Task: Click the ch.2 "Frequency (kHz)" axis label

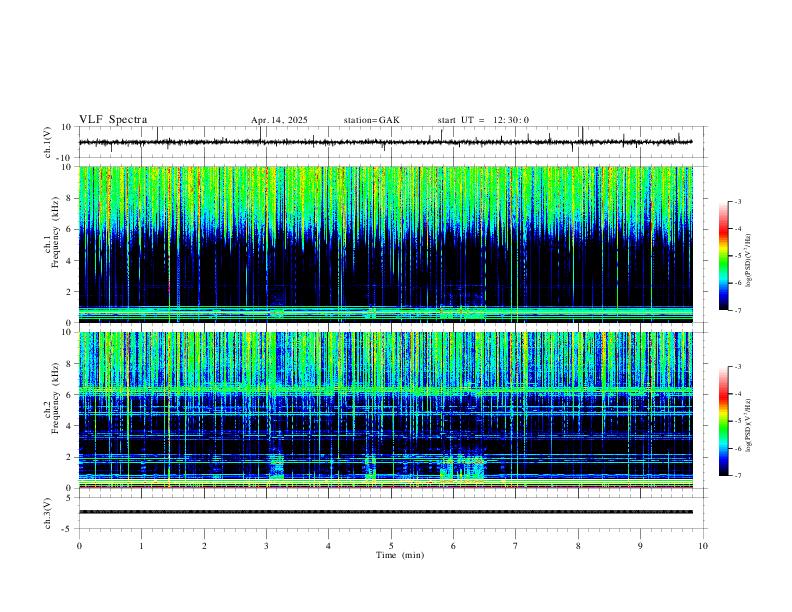Action: click(55, 398)
